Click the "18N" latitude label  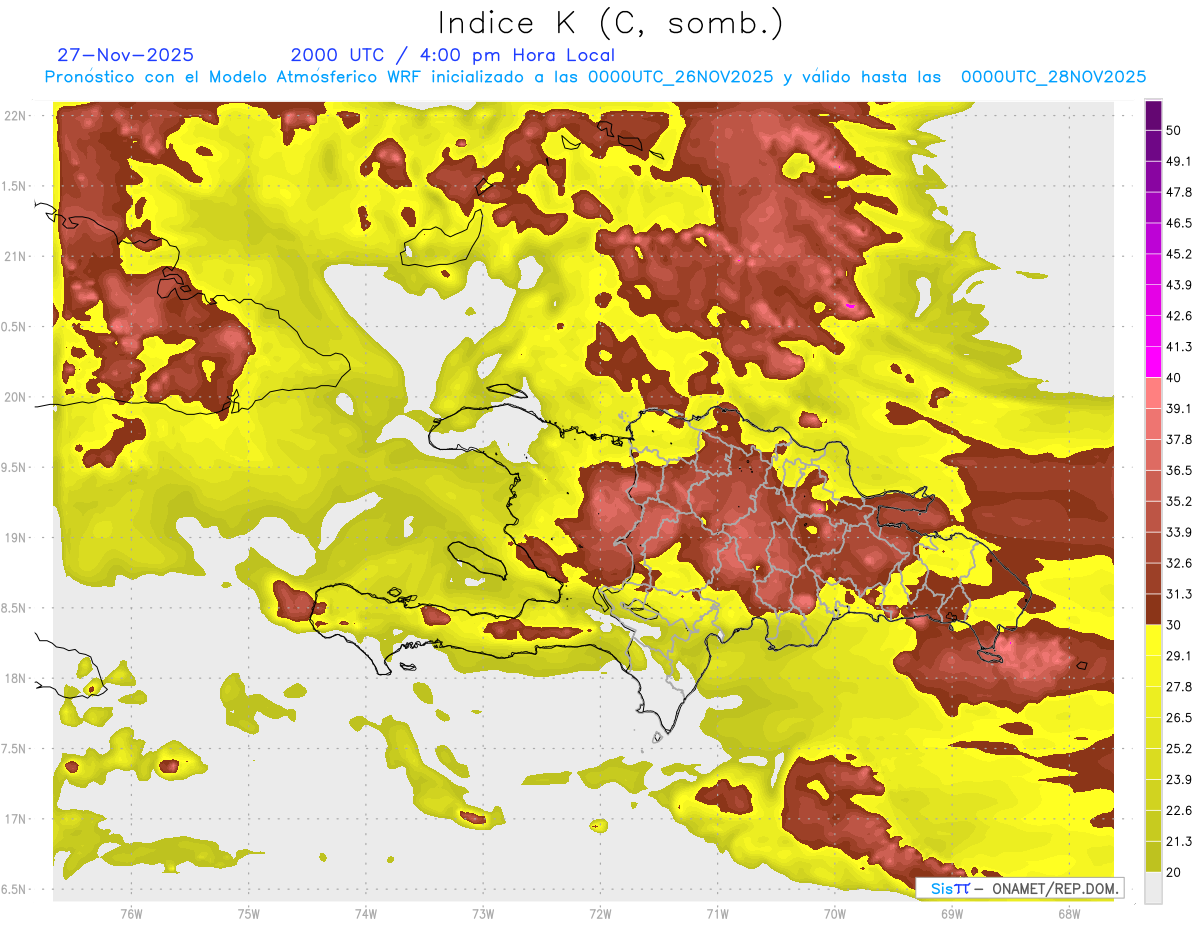click(17, 678)
